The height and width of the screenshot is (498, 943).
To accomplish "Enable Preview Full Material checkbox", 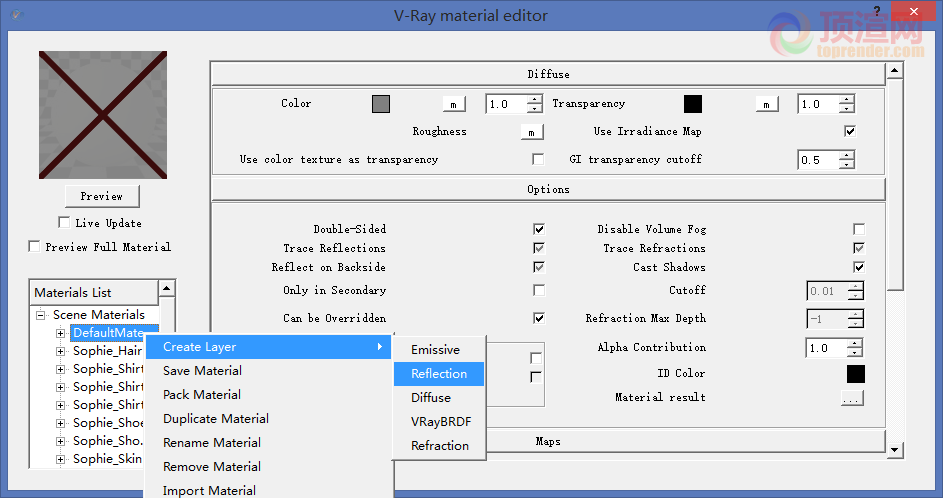I will (x=34, y=247).
